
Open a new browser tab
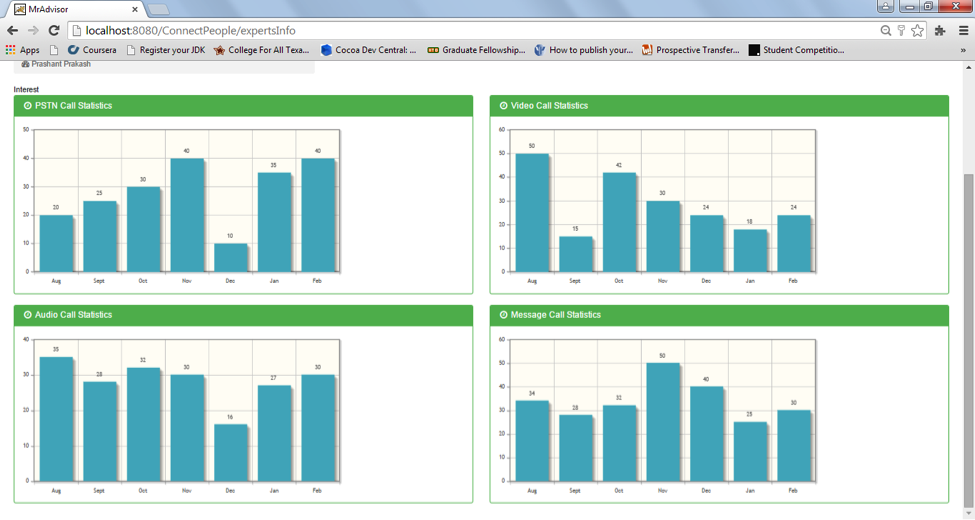[159, 9]
